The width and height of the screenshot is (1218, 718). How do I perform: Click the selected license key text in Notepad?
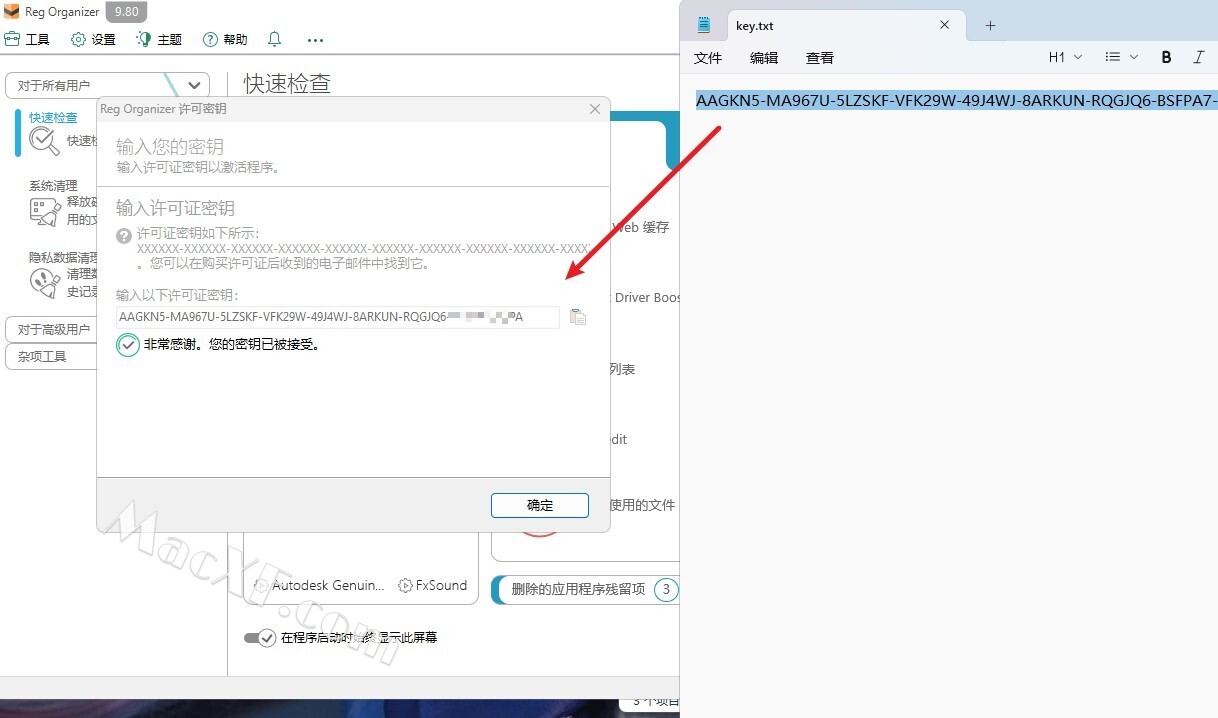coord(956,101)
